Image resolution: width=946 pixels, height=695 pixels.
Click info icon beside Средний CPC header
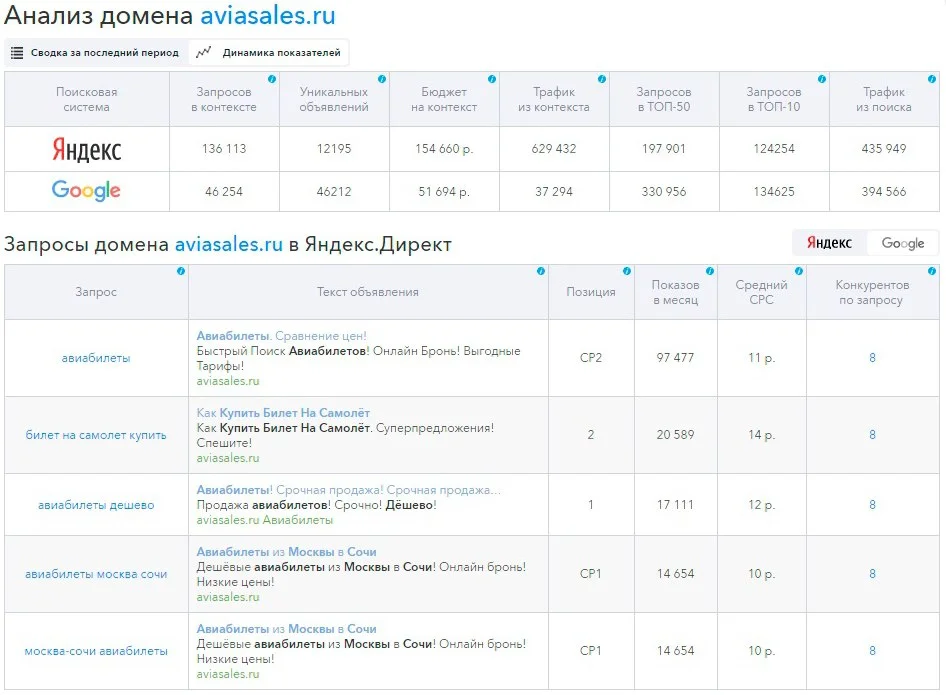[x=798, y=271]
